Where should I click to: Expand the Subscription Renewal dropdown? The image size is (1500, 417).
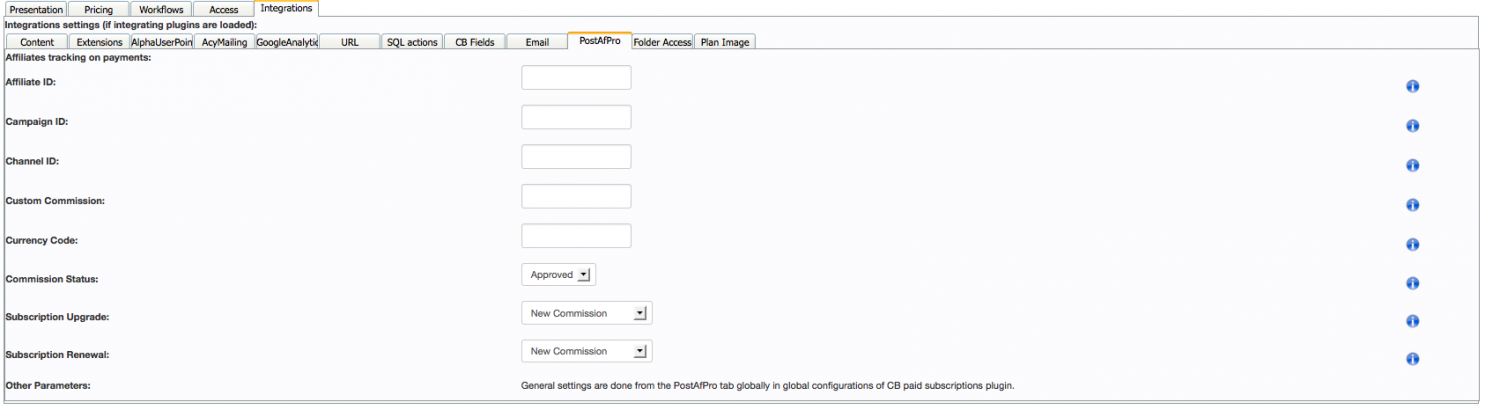pyautogui.click(x=587, y=351)
